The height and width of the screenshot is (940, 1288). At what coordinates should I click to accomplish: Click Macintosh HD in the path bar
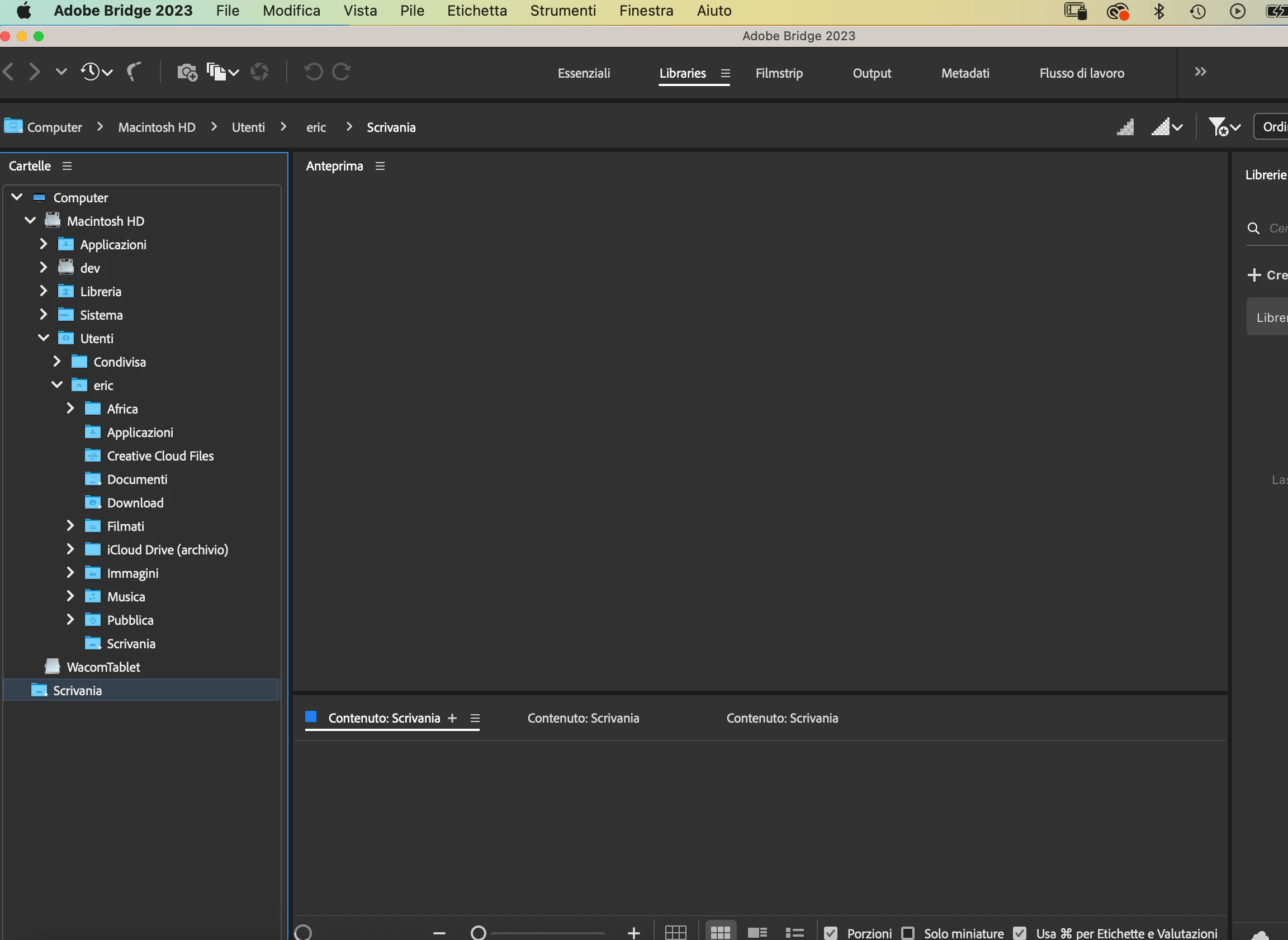(157, 127)
